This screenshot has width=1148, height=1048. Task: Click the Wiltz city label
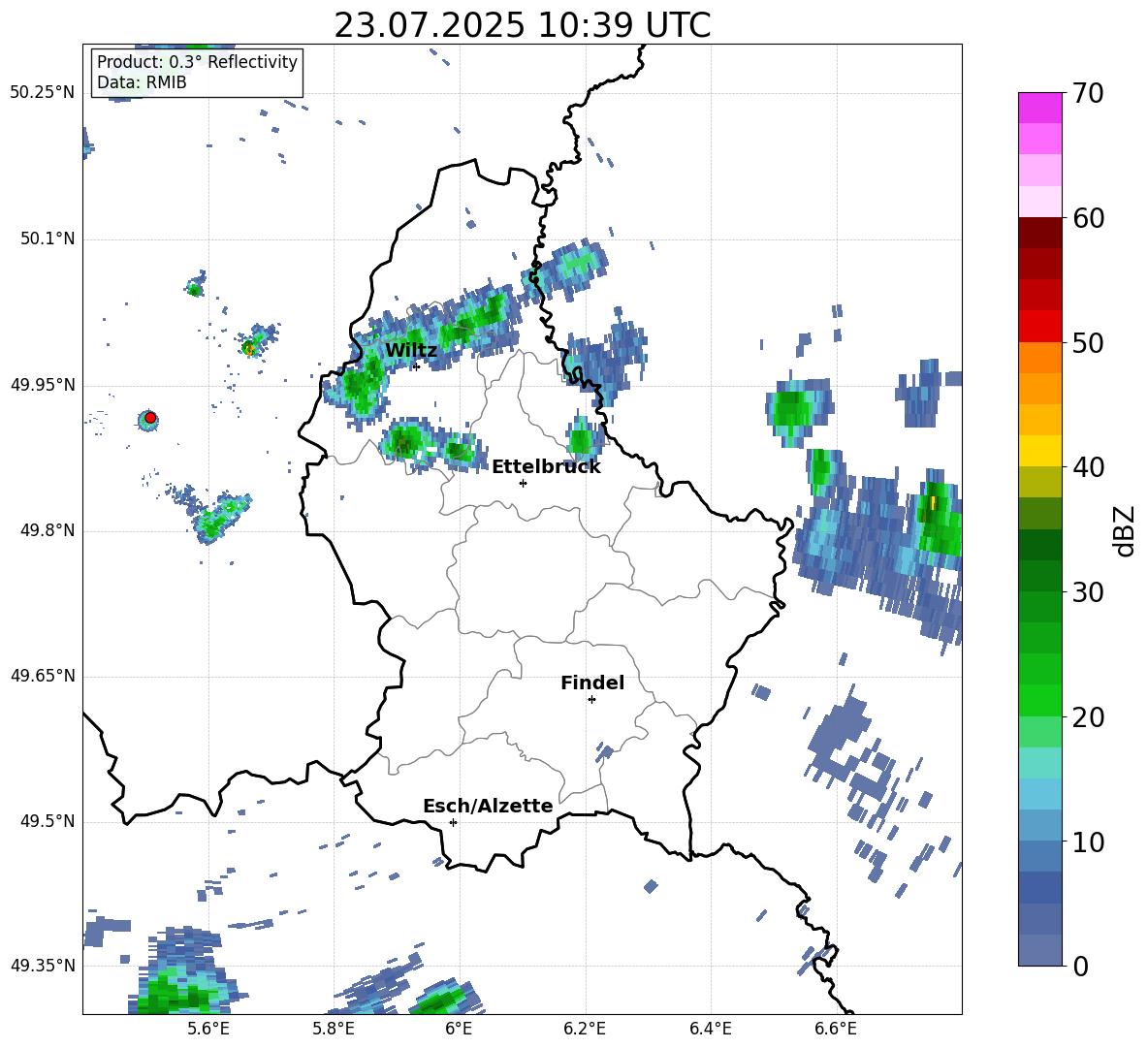(411, 351)
